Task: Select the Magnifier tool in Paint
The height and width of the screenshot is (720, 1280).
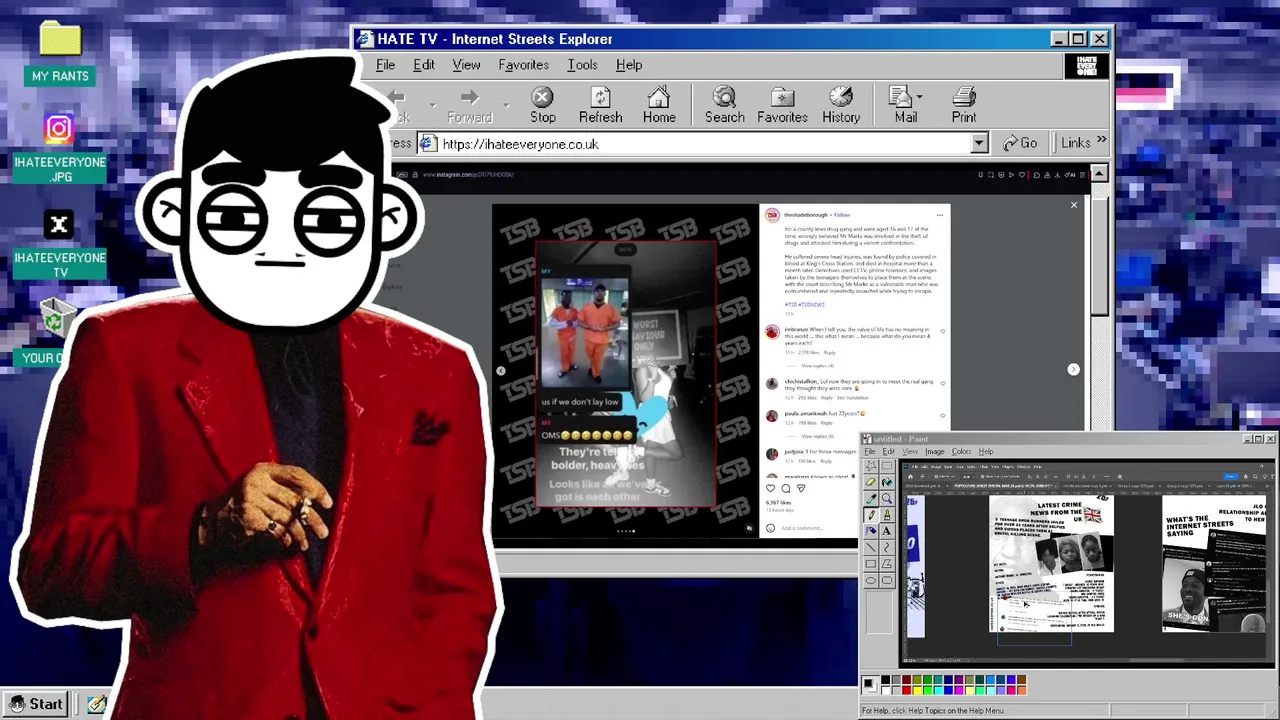Action: tap(887, 498)
